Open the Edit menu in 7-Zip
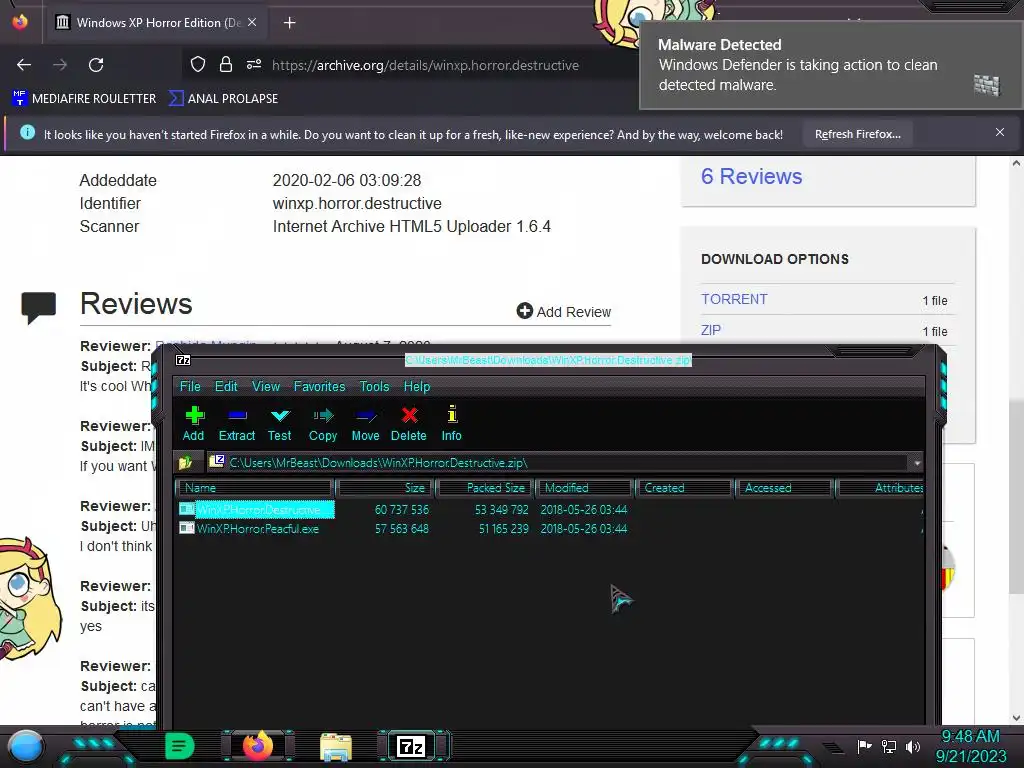Screen dimensions: 1024x768 point(226,387)
